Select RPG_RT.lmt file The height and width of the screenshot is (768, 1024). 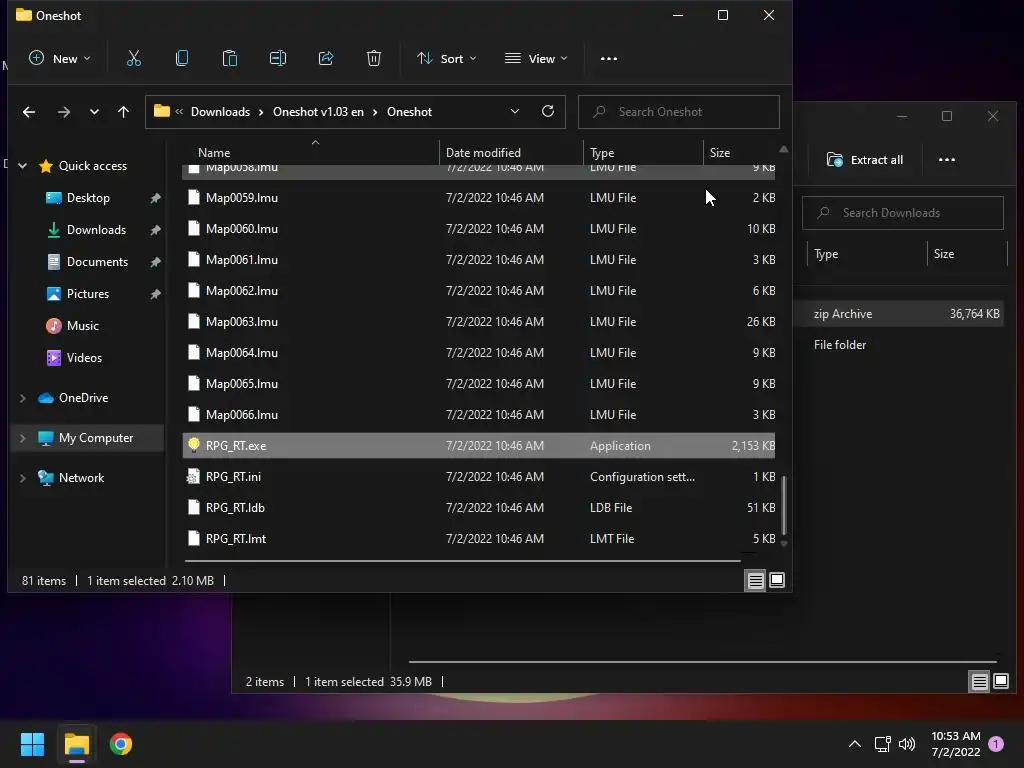click(x=479, y=538)
